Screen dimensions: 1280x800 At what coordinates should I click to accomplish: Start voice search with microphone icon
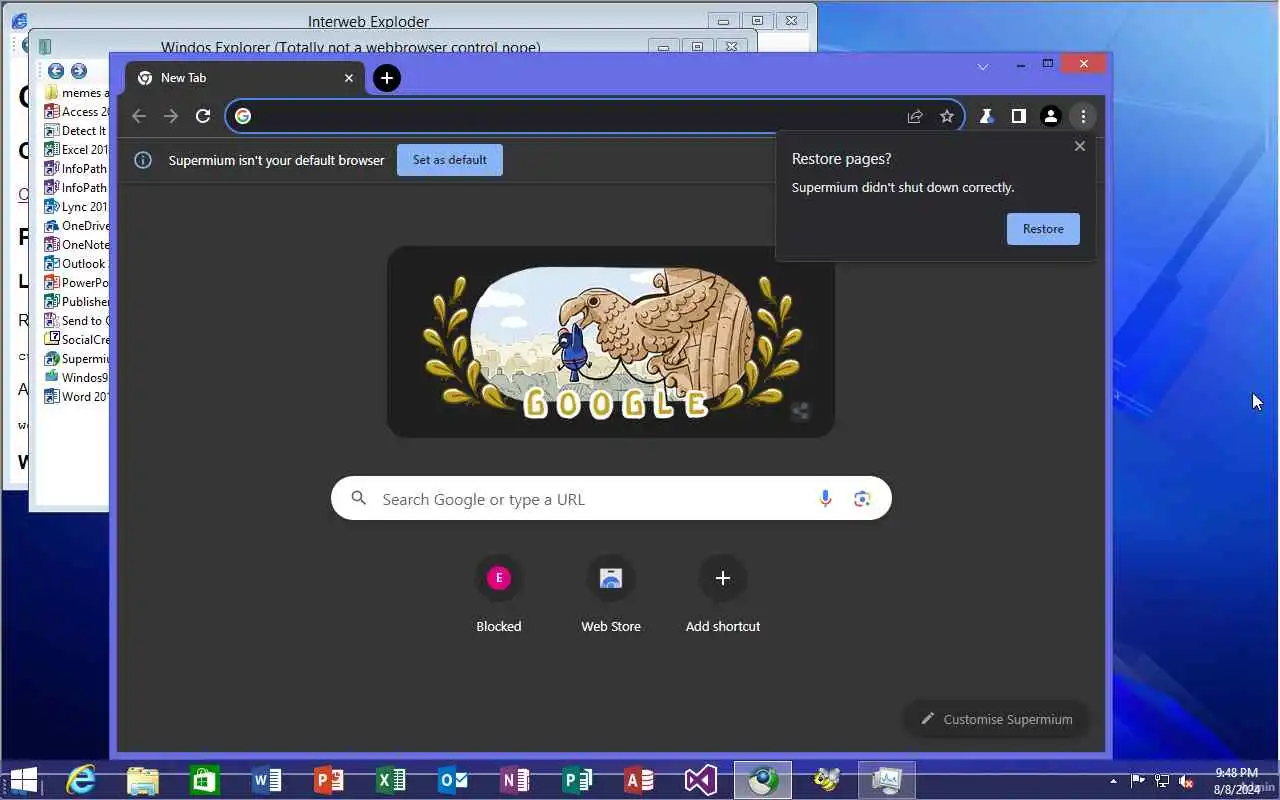coord(825,499)
